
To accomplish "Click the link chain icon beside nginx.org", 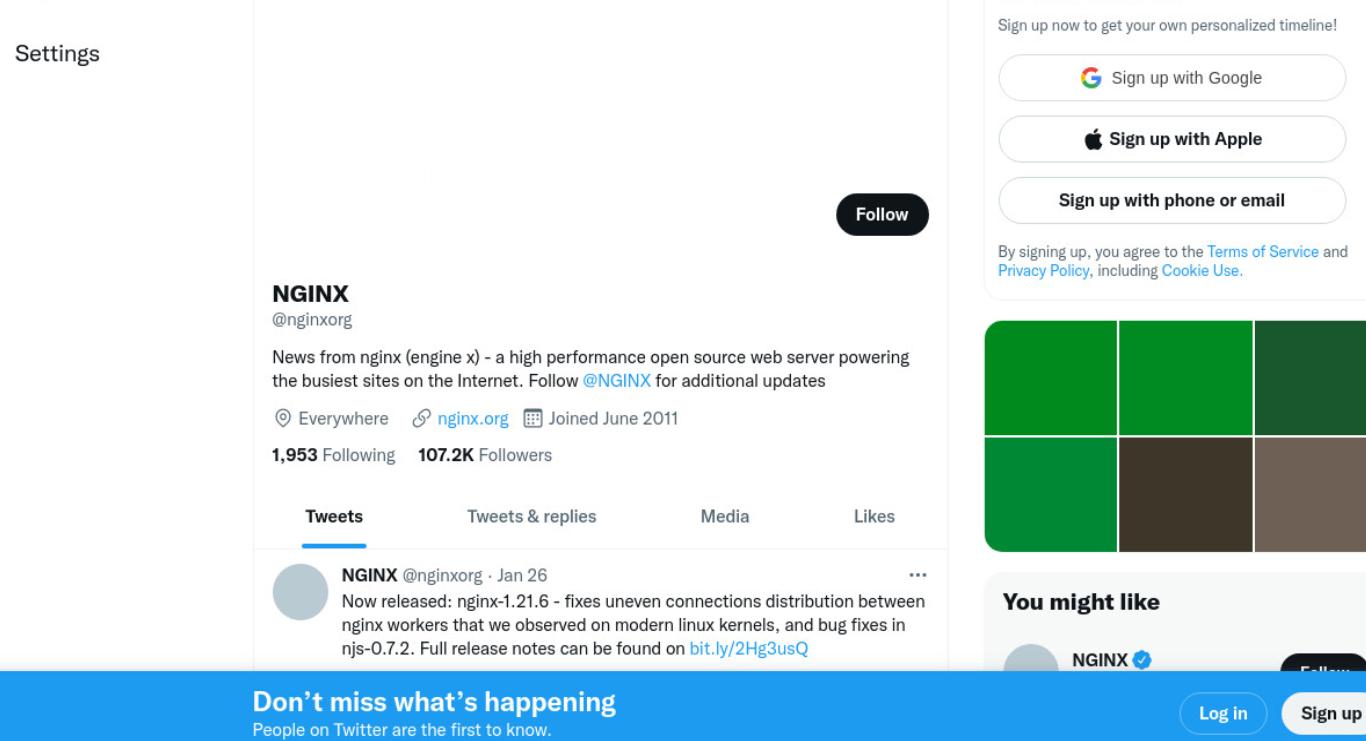I will pyautogui.click(x=421, y=418).
